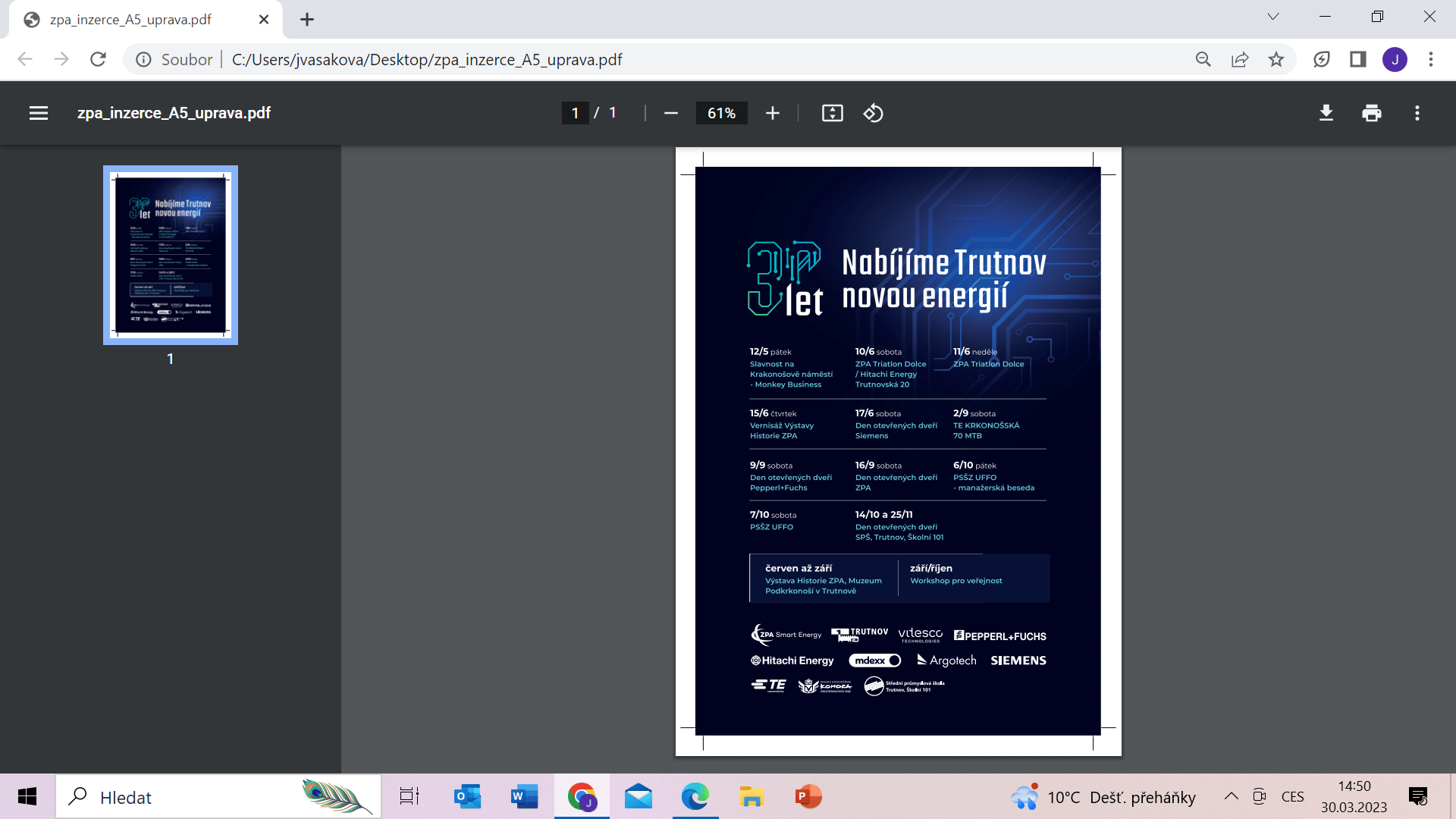Screen dimensions: 1456x819
Task: Click the Fit to page icon
Action: [833, 113]
